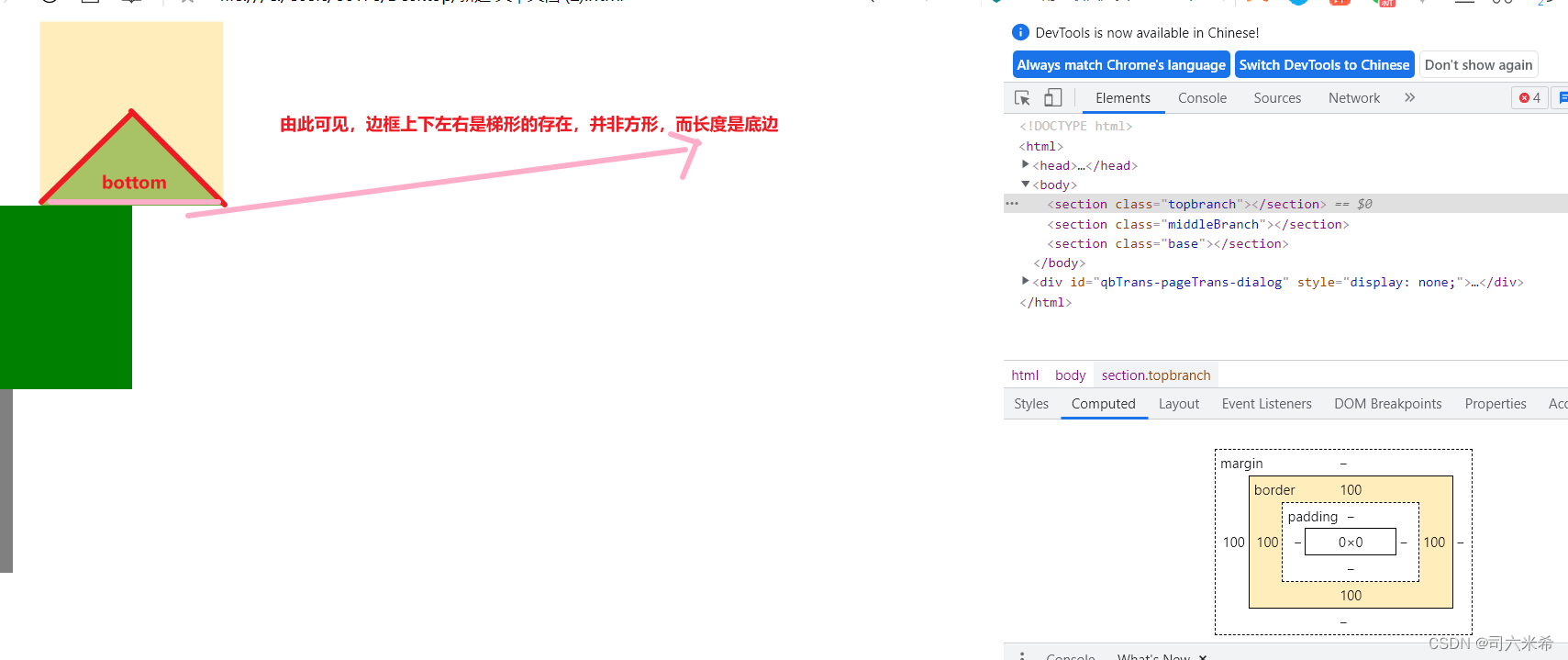
Task: Click Always match Chrome's language button
Action: (1121, 64)
